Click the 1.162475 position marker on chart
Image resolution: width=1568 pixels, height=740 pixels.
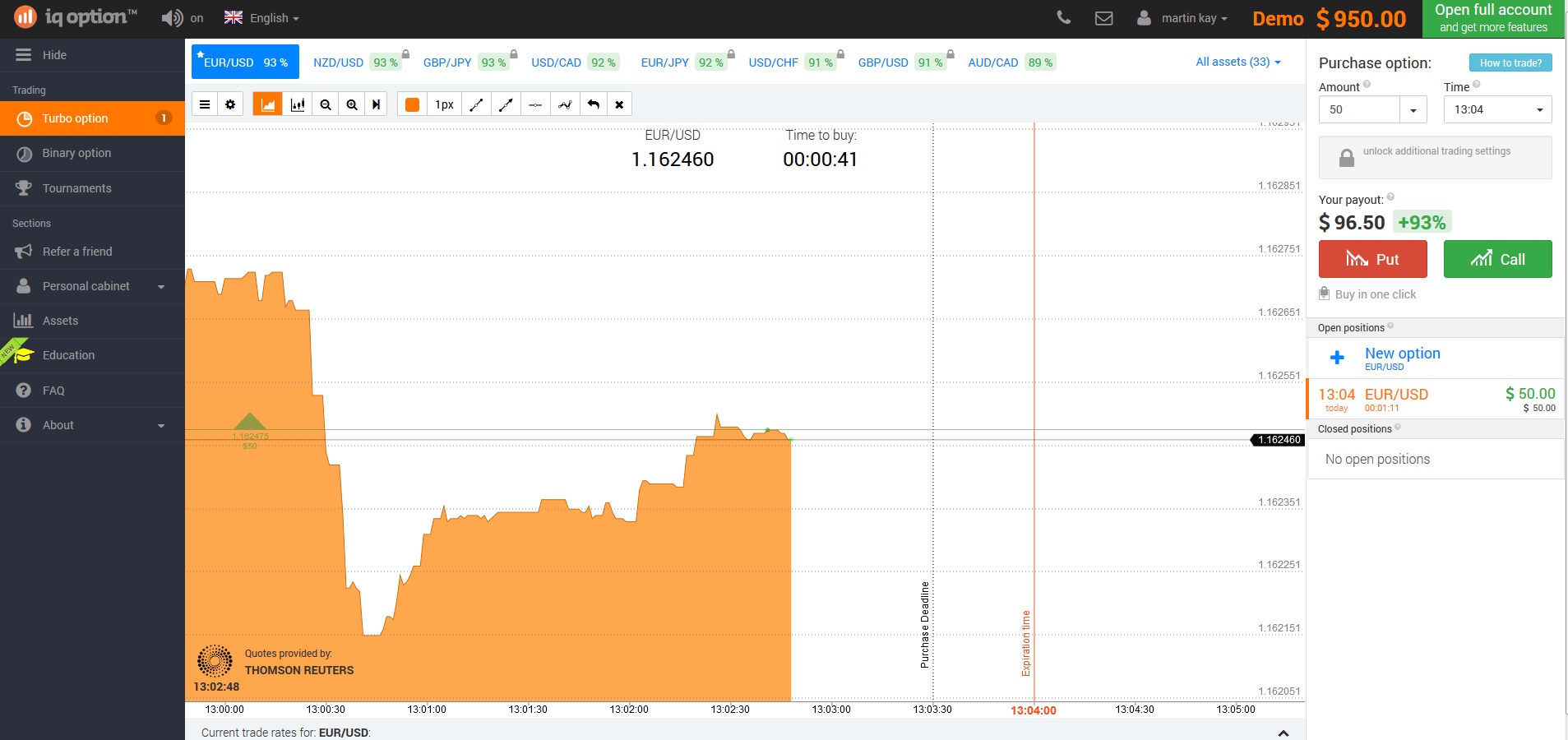tap(250, 430)
